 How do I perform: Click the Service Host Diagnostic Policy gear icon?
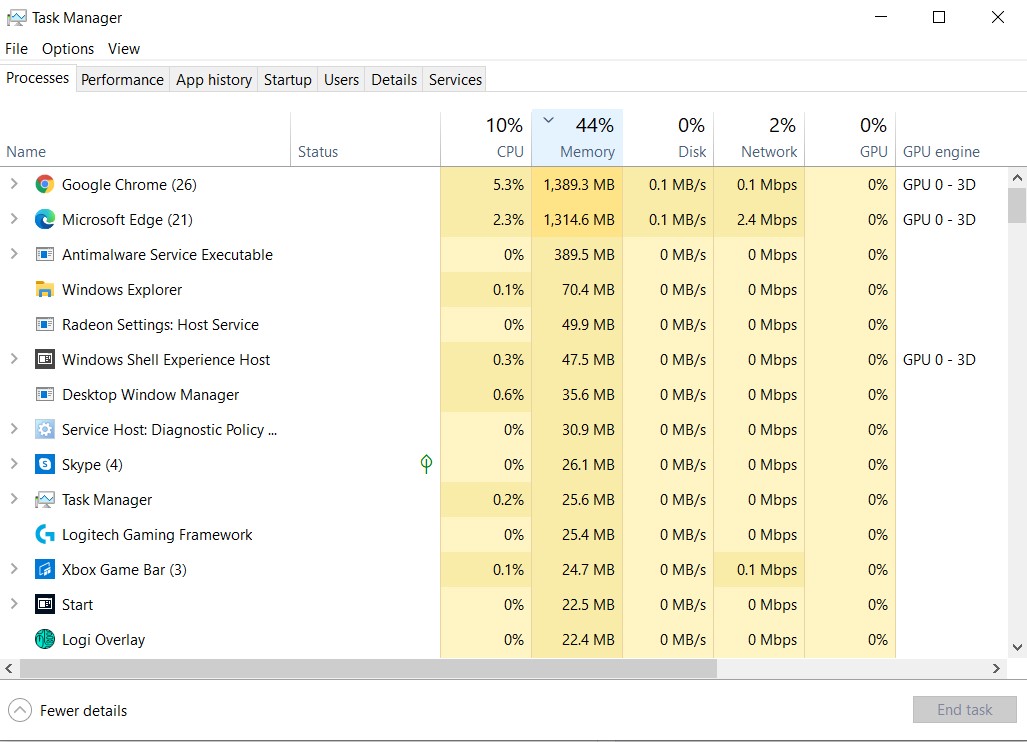tap(45, 430)
